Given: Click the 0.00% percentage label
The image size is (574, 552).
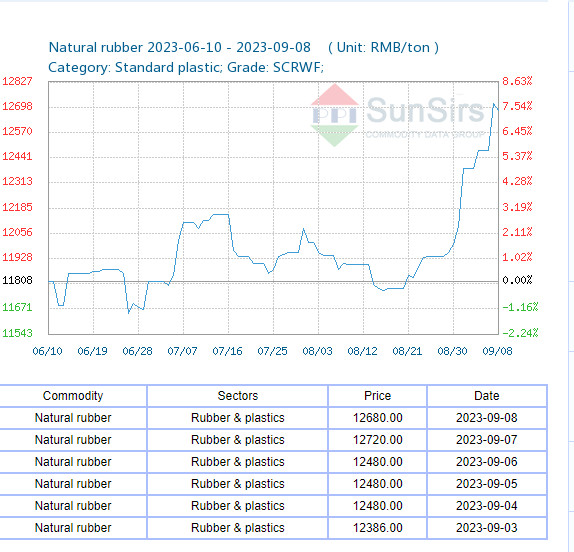Looking at the screenshot, I should (517, 280).
